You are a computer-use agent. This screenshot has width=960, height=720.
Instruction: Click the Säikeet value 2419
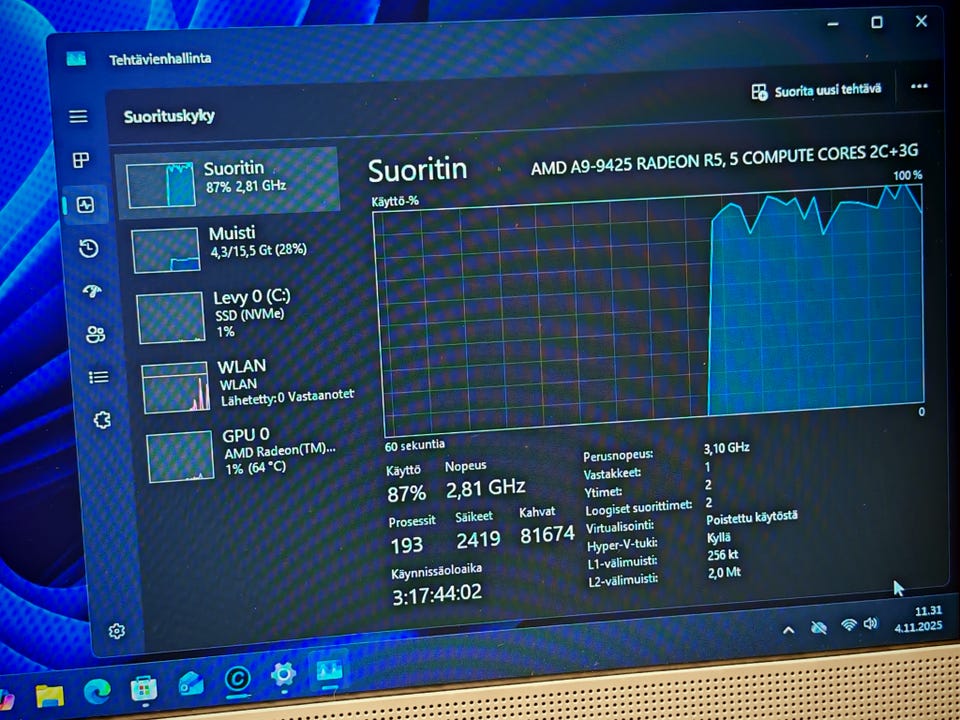pos(478,539)
